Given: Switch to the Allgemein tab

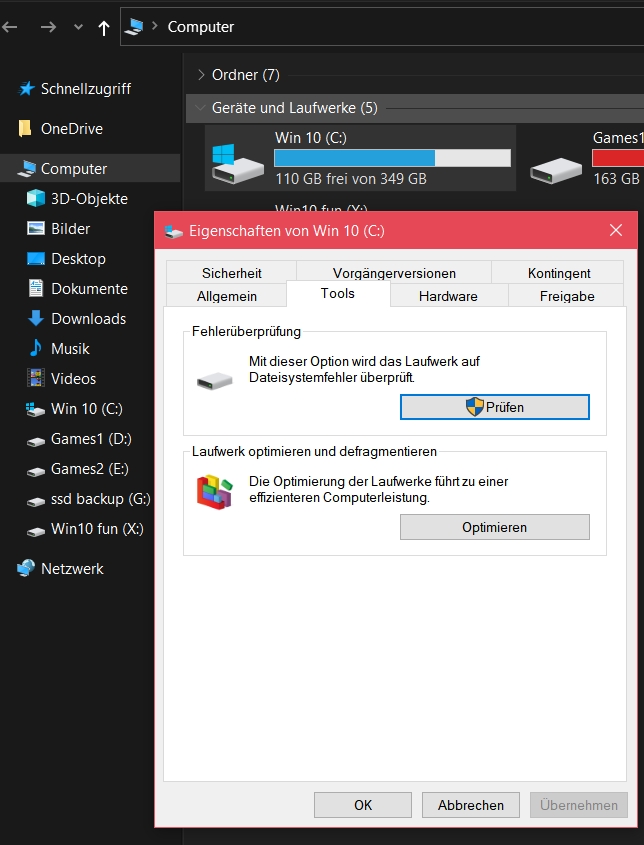Looking at the screenshot, I should coord(227,296).
